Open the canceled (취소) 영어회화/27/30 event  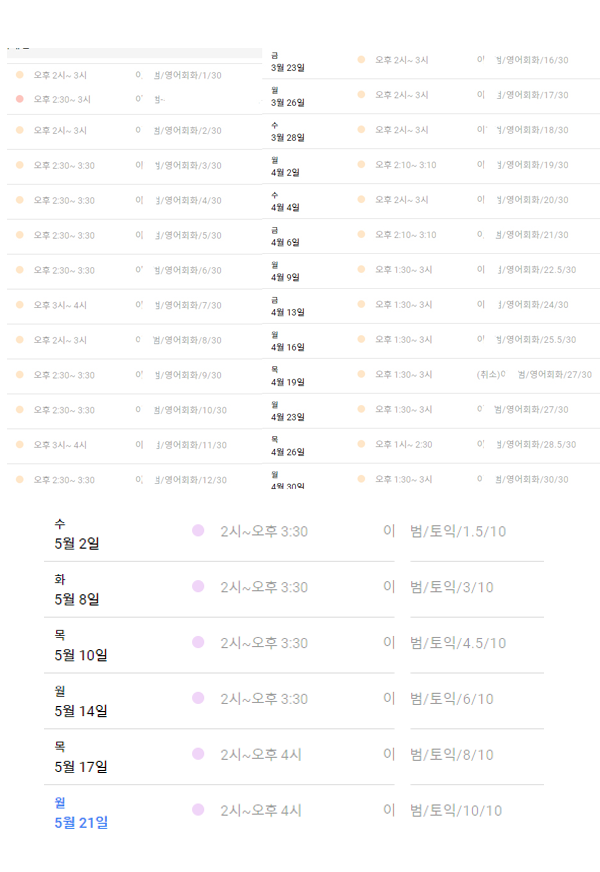tap(534, 374)
